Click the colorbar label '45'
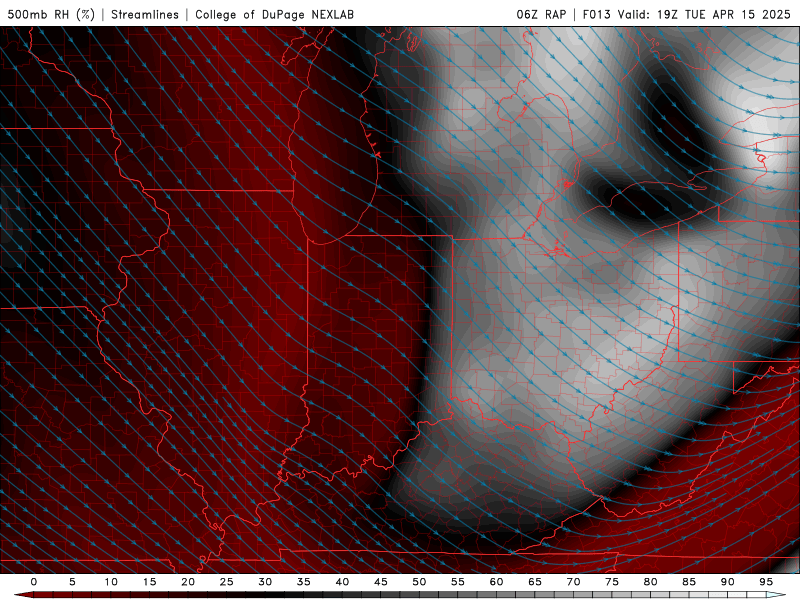The width and height of the screenshot is (800, 600). coord(381,582)
